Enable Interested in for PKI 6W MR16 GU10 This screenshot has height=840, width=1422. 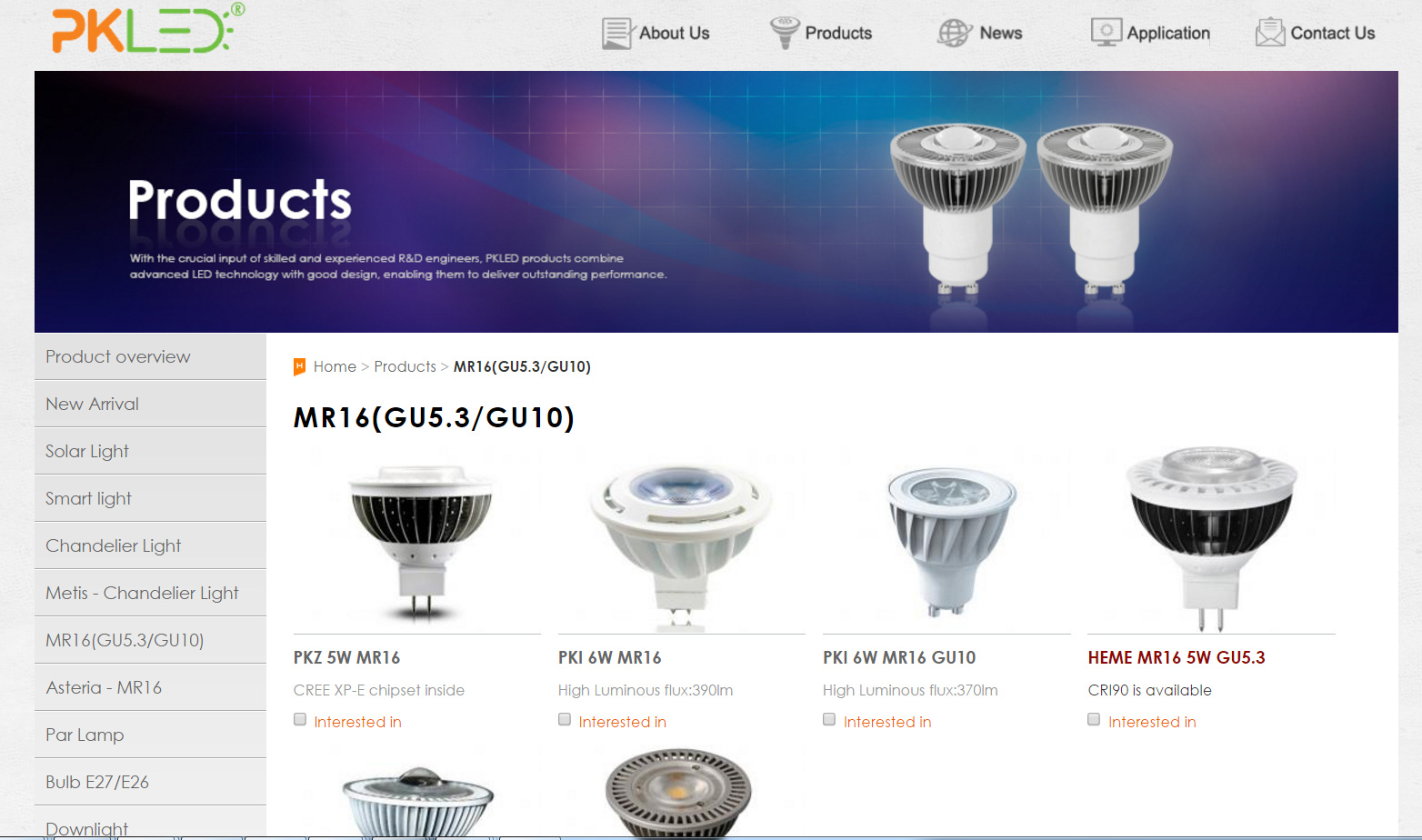829,720
